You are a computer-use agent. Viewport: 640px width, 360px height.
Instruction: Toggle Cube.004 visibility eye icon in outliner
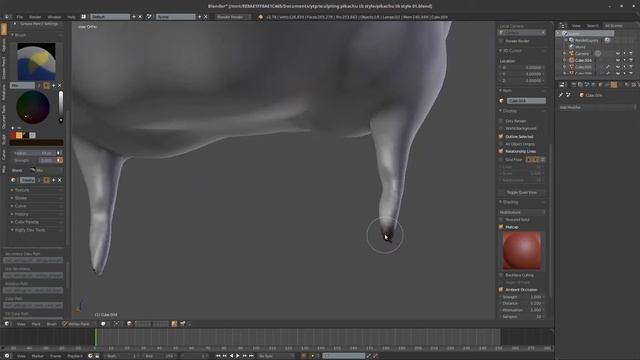pyautogui.click(x=618, y=60)
